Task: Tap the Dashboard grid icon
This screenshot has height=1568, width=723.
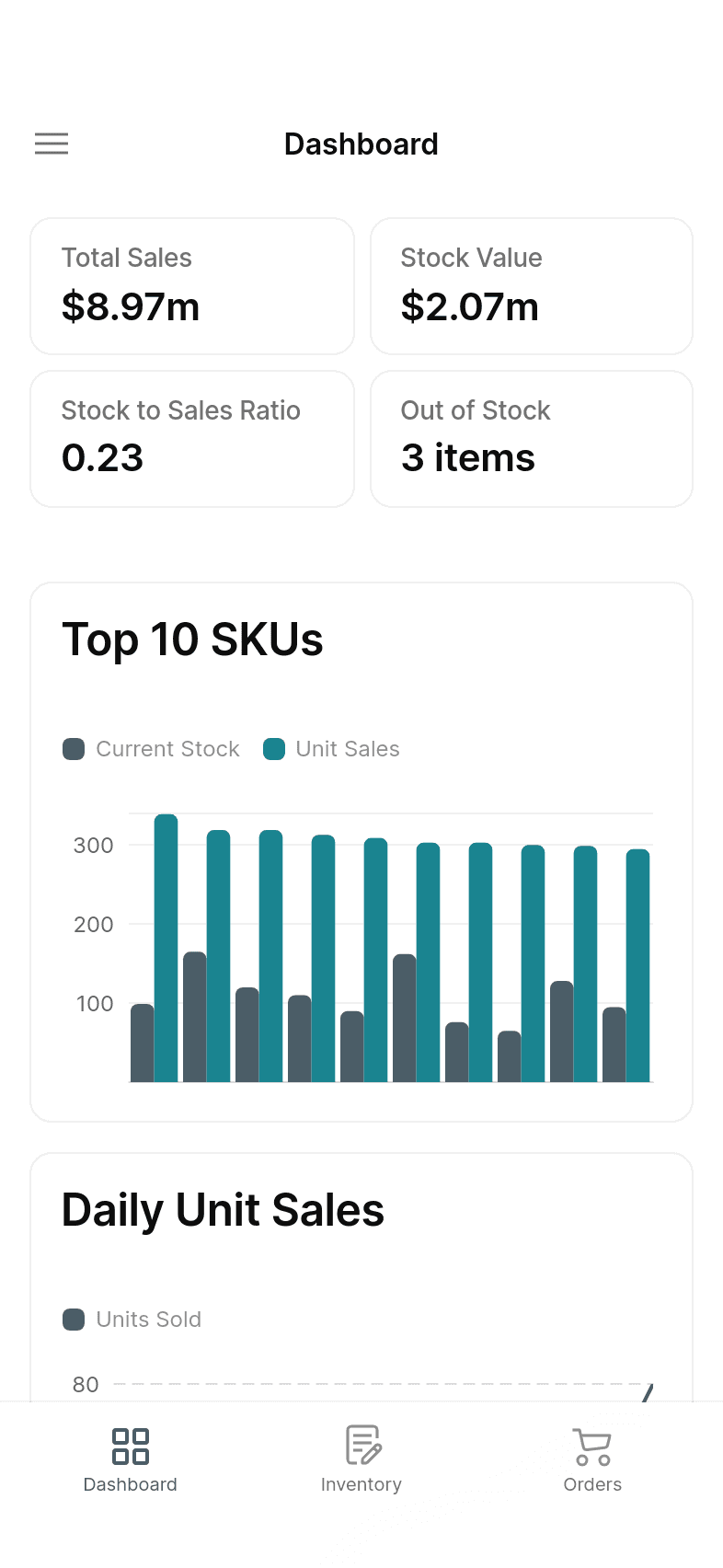Action: [130, 1446]
